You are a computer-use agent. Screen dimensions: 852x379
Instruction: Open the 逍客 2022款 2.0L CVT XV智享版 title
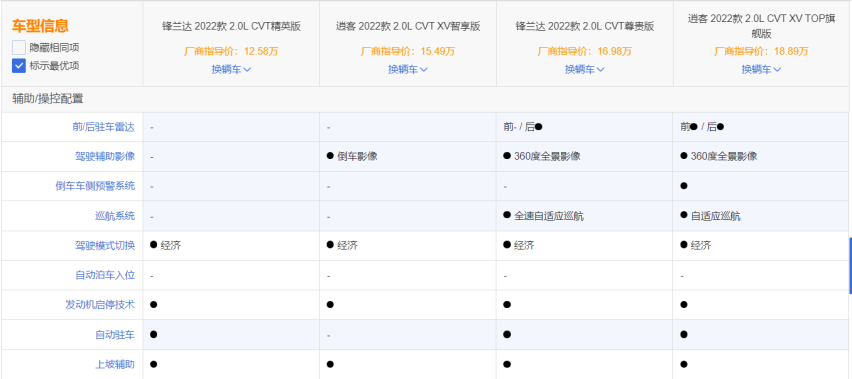click(408, 26)
